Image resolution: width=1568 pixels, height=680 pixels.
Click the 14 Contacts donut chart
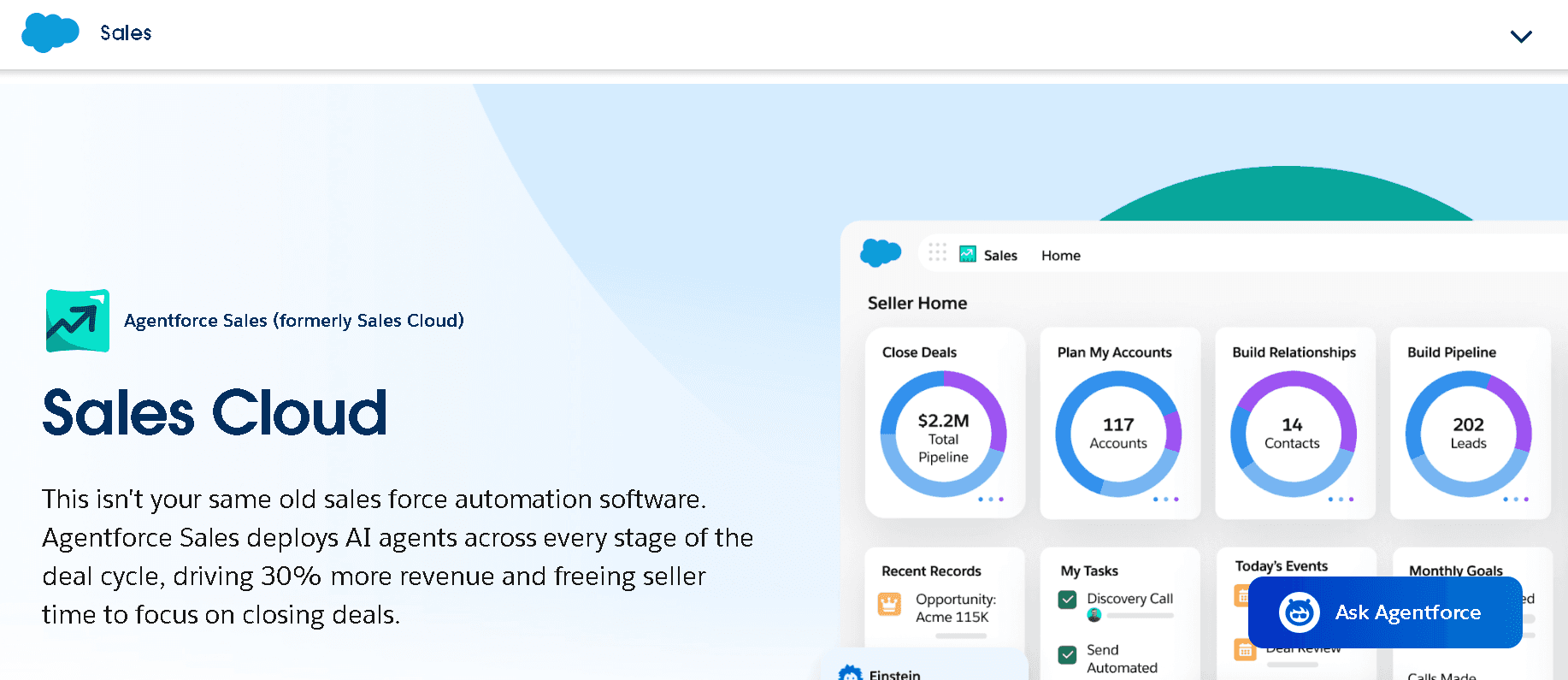[1294, 434]
